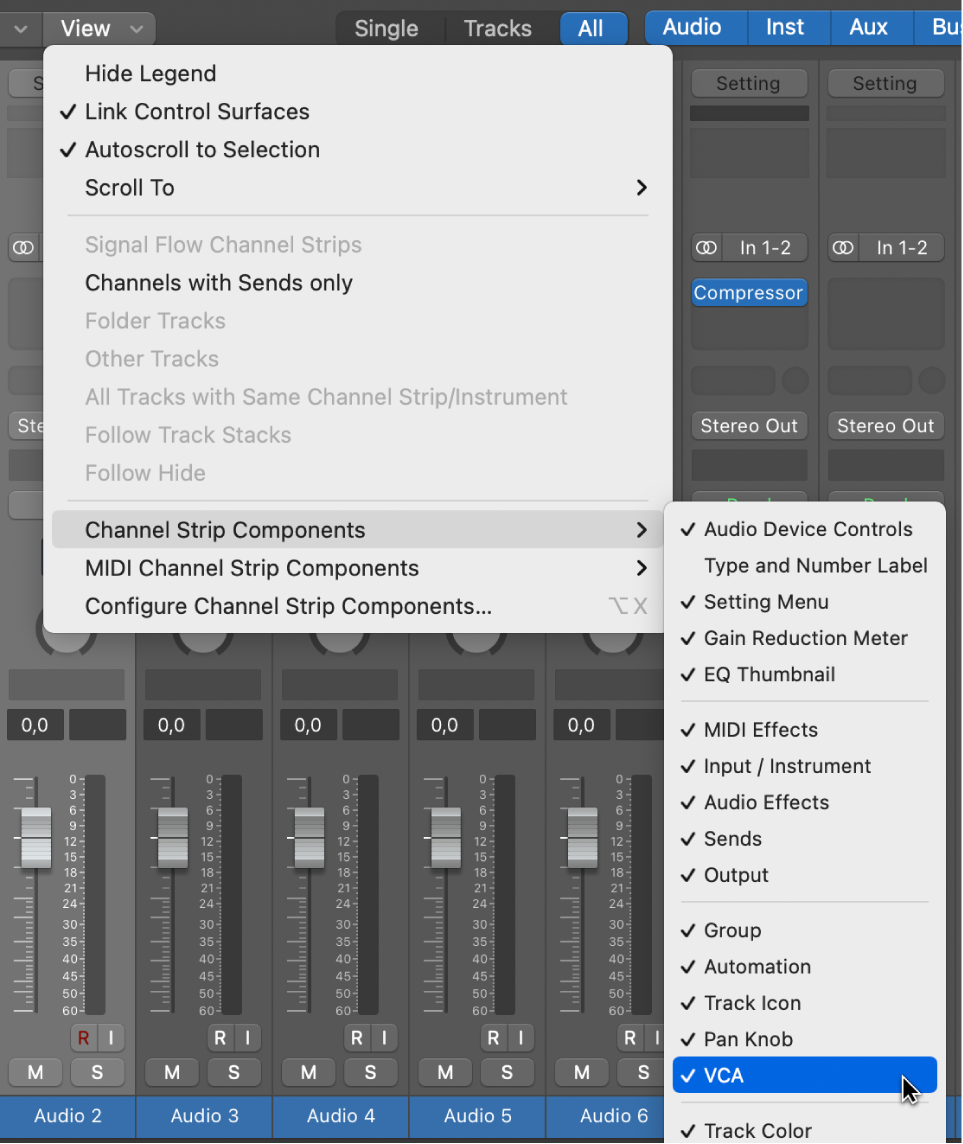
Task: Toggle input monitoring on Audio 2
Action: coord(111,1038)
